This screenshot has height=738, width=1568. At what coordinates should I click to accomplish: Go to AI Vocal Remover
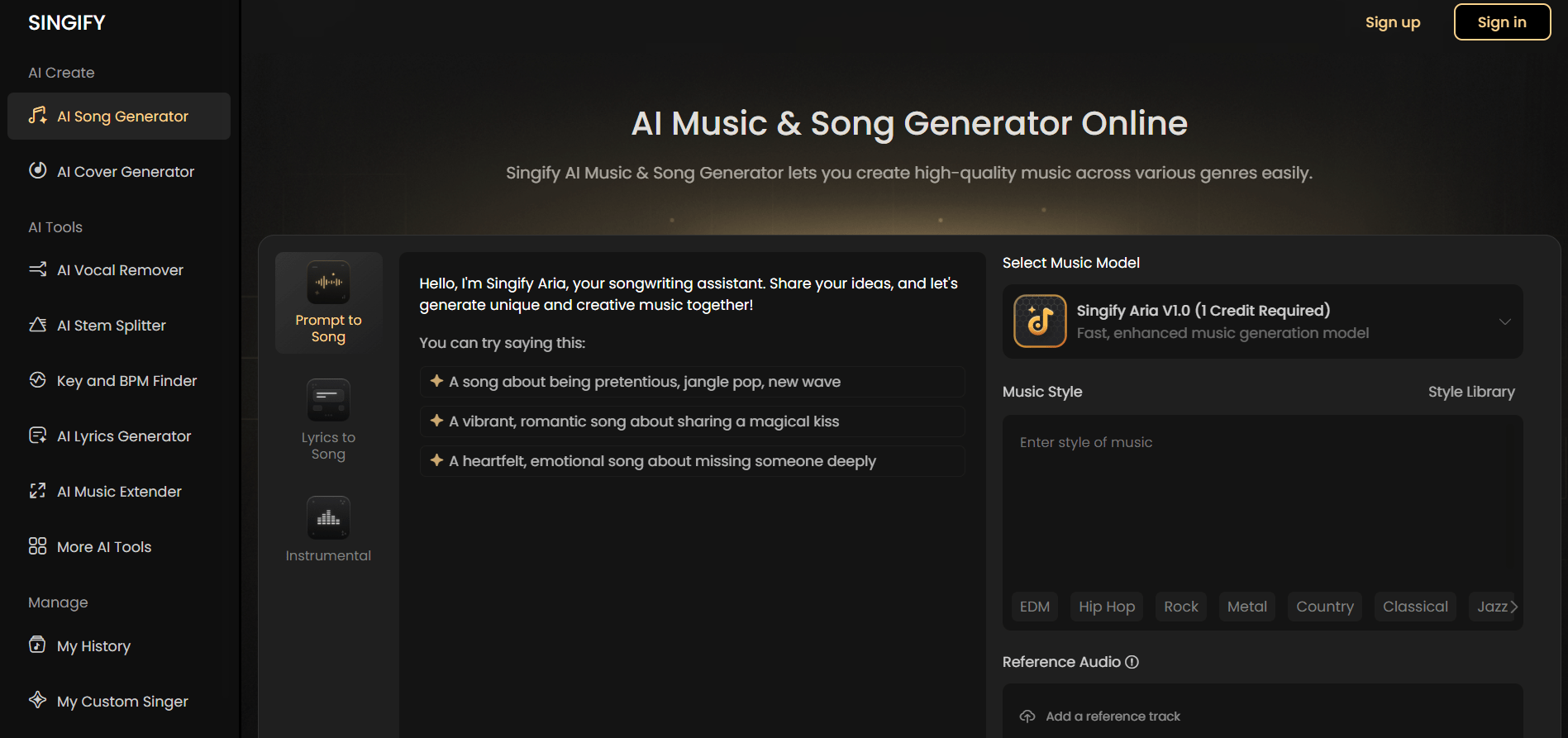pyautogui.click(x=119, y=270)
